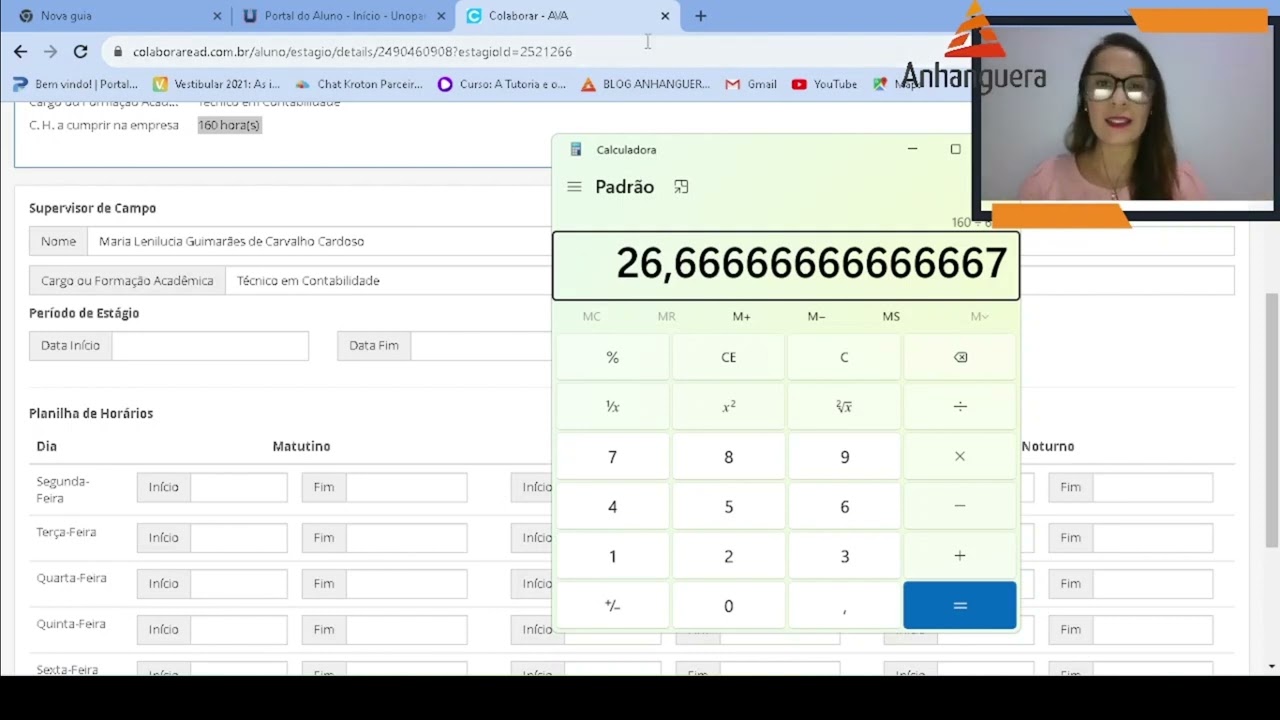Click the plus/minus sign toggle key

coord(613,606)
